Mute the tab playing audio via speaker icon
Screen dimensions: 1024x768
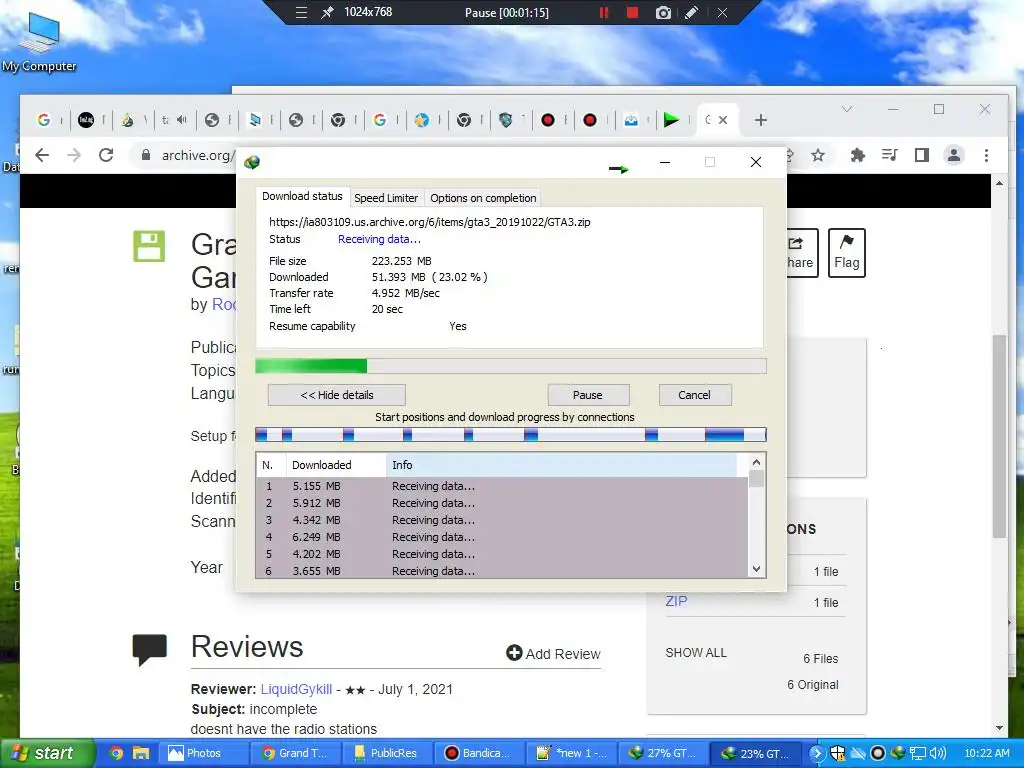coord(182,120)
